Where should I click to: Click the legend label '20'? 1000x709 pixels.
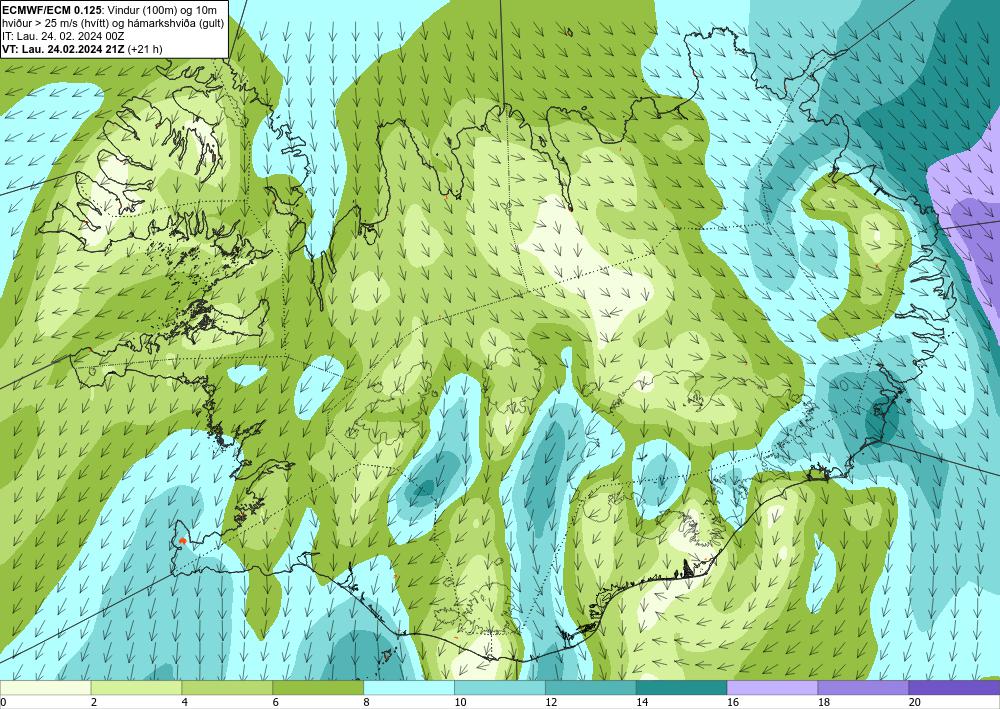tap(914, 702)
